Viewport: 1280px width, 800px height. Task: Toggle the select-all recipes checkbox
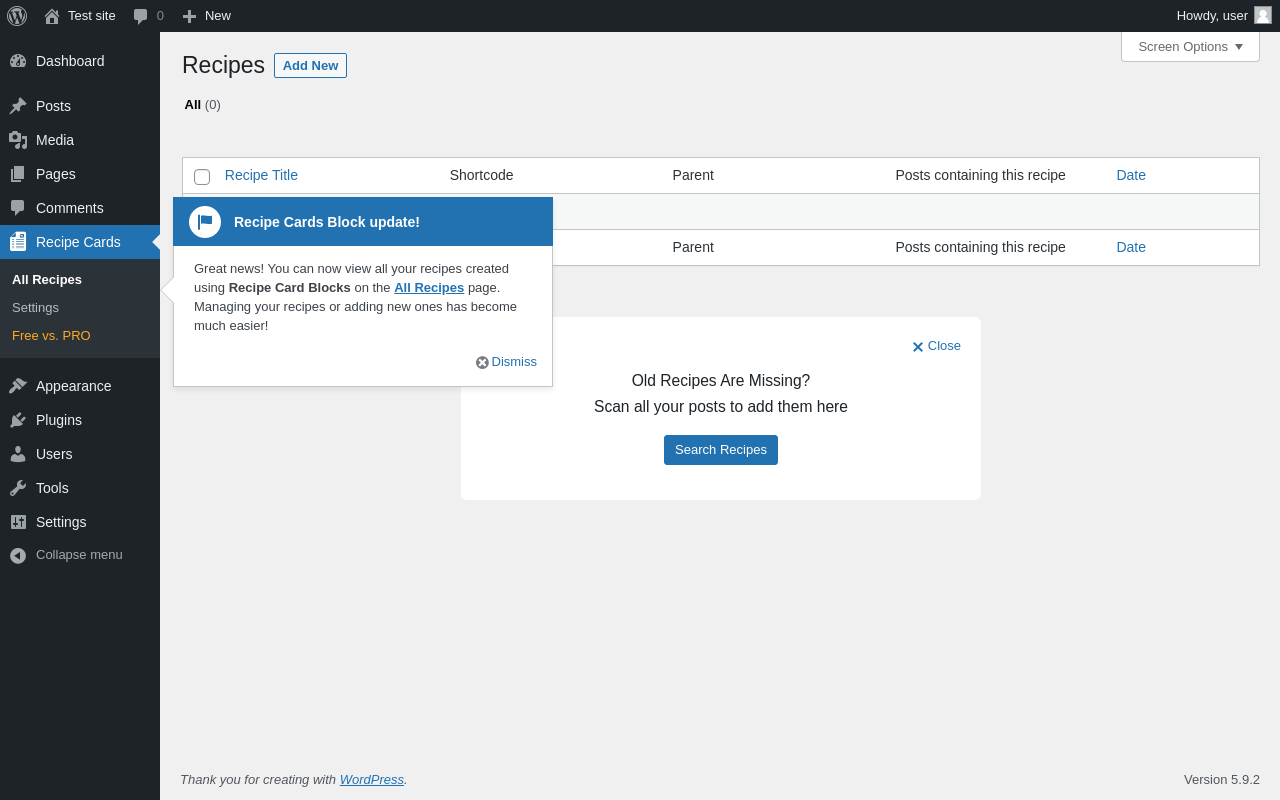(x=202, y=177)
